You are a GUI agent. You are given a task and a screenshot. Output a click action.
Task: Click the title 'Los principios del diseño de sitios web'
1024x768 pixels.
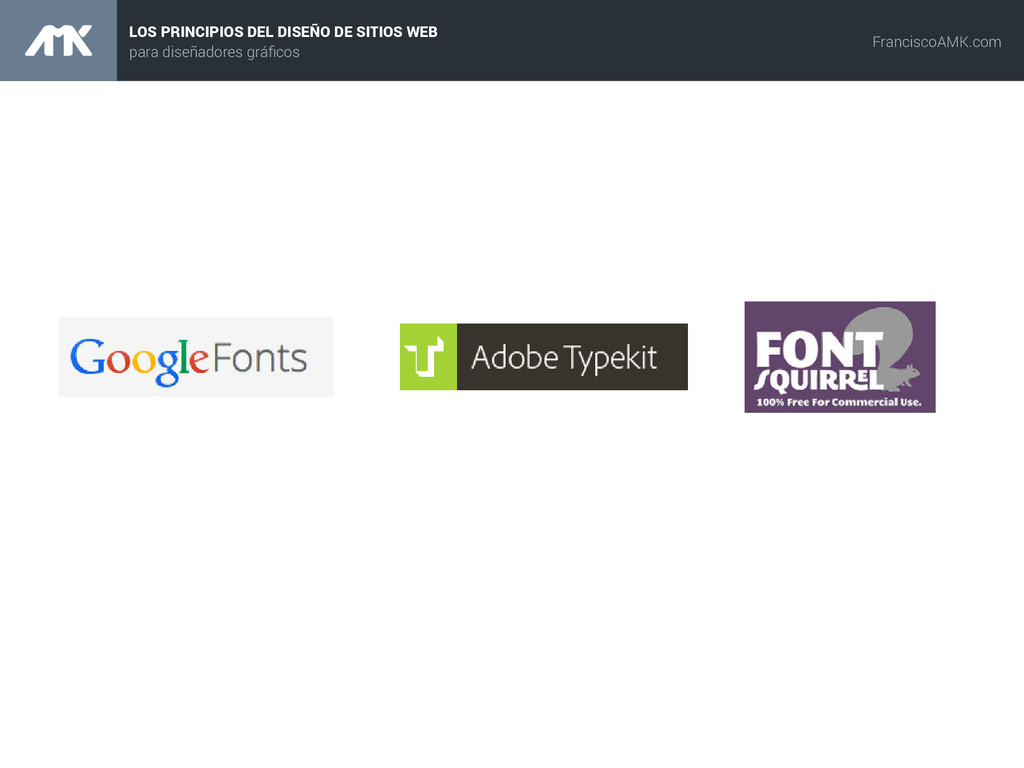(x=283, y=31)
